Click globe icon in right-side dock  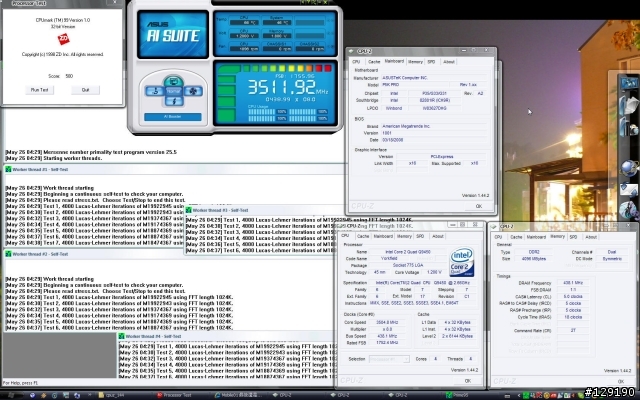pyautogui.click(x=629, y=168)
